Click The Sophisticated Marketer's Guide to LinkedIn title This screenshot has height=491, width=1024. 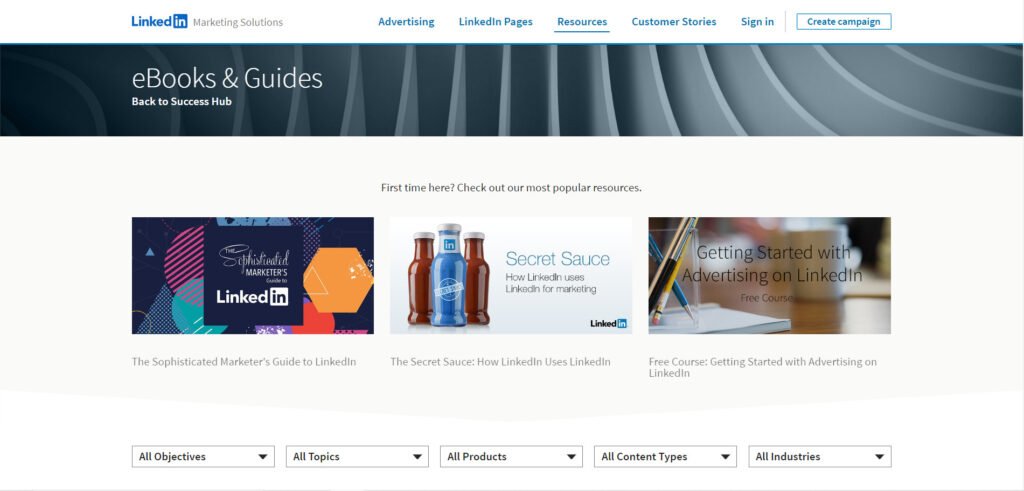click(x=244, y=362)
